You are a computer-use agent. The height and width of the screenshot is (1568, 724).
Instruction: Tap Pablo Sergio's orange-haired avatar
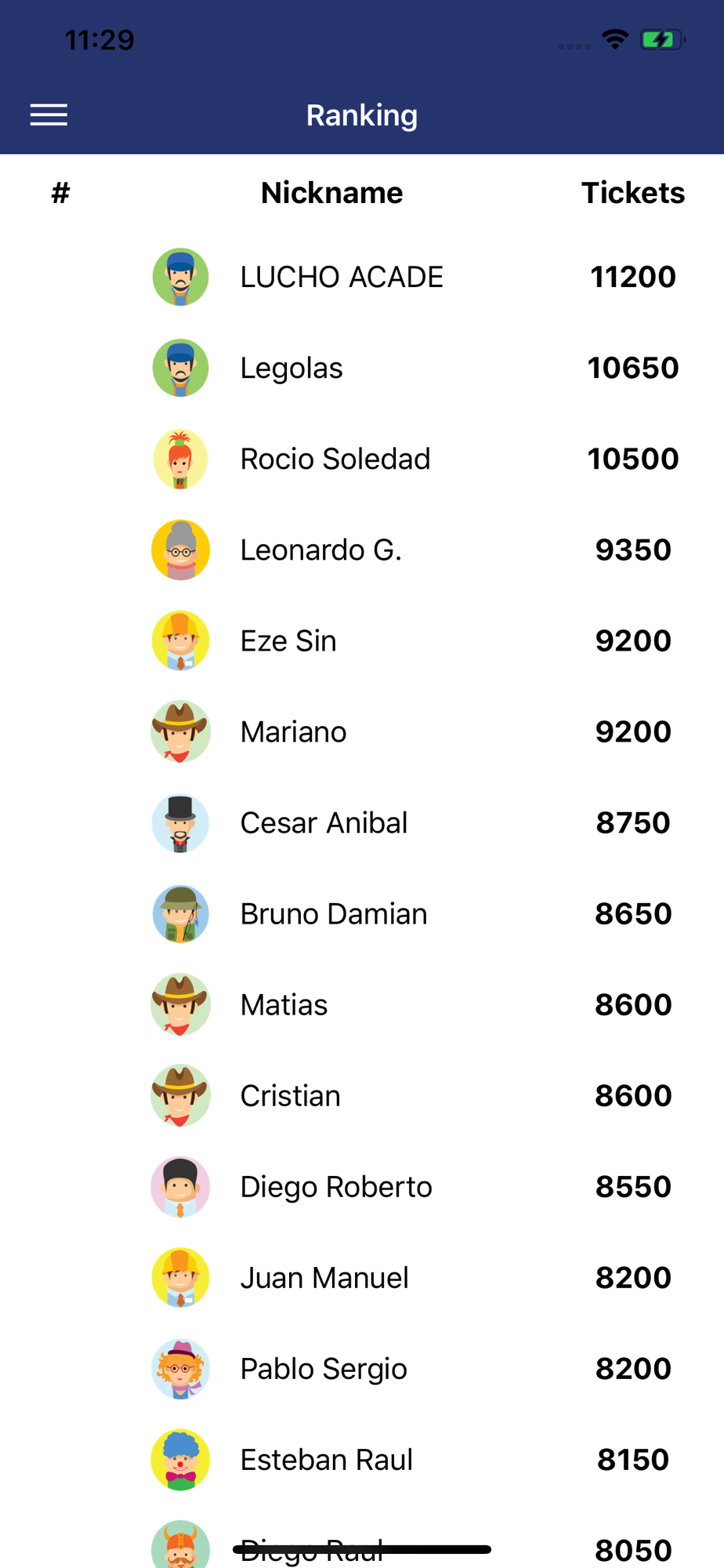pos(180,1368)
